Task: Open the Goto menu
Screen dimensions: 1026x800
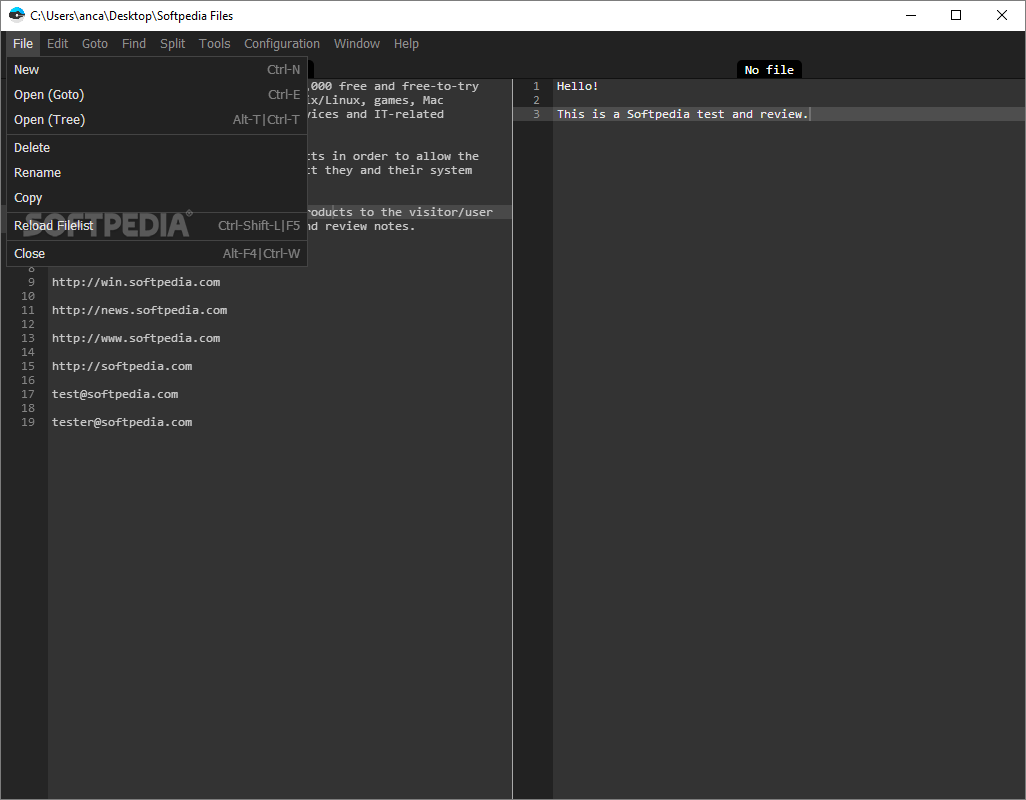Action: coord(95,44)
